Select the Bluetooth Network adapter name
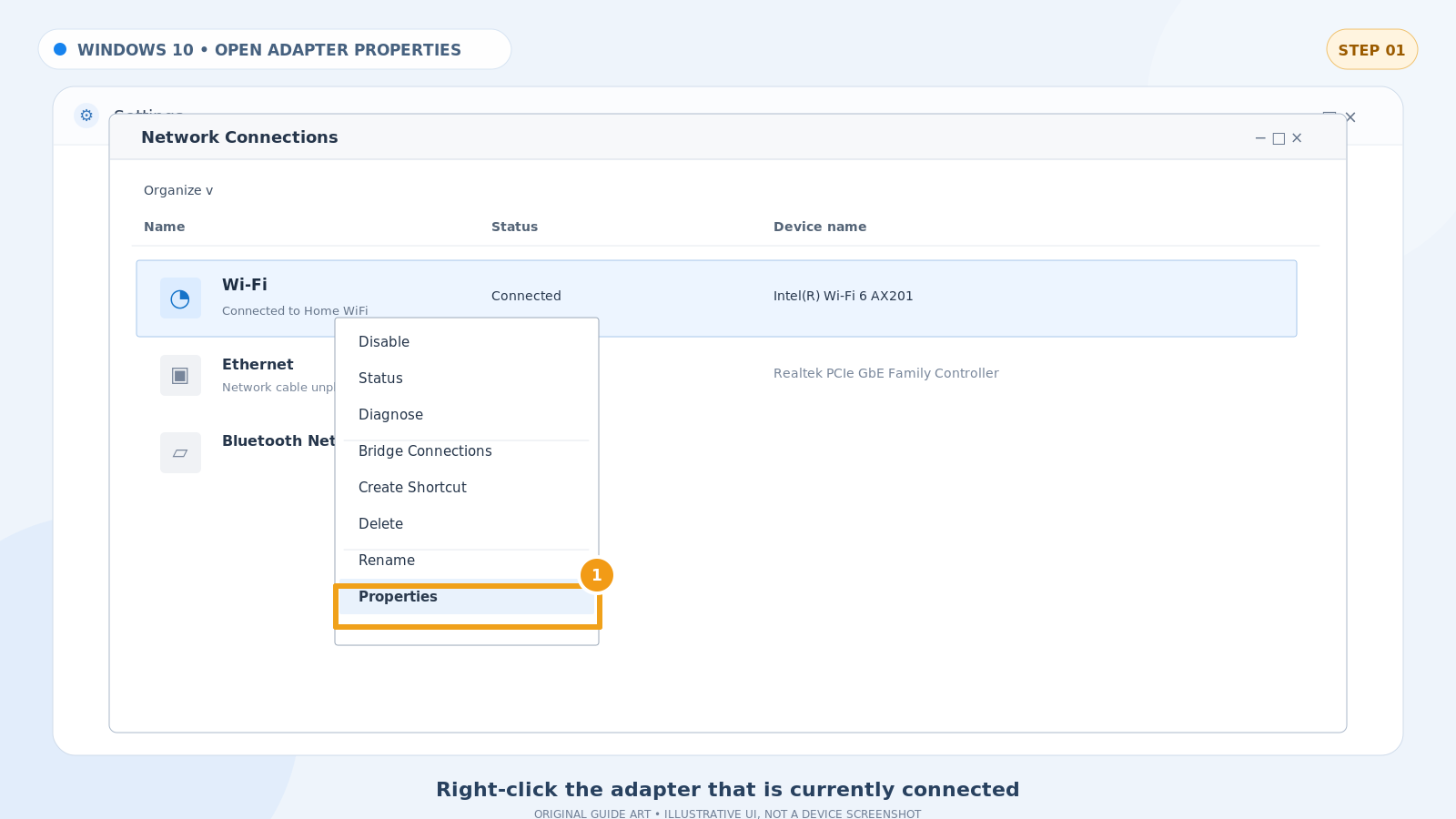This screenshot has width=1456, height=819. click(278, 440)
